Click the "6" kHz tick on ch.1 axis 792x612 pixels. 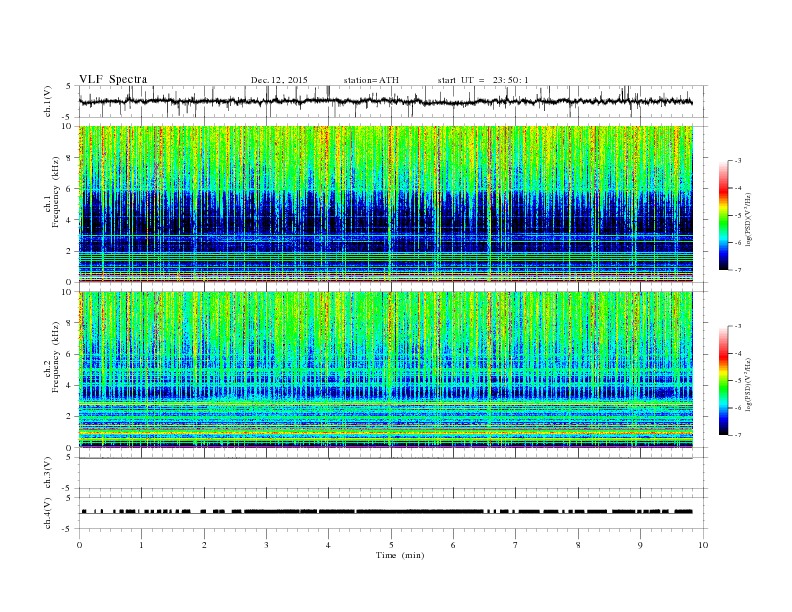[70, 189]
